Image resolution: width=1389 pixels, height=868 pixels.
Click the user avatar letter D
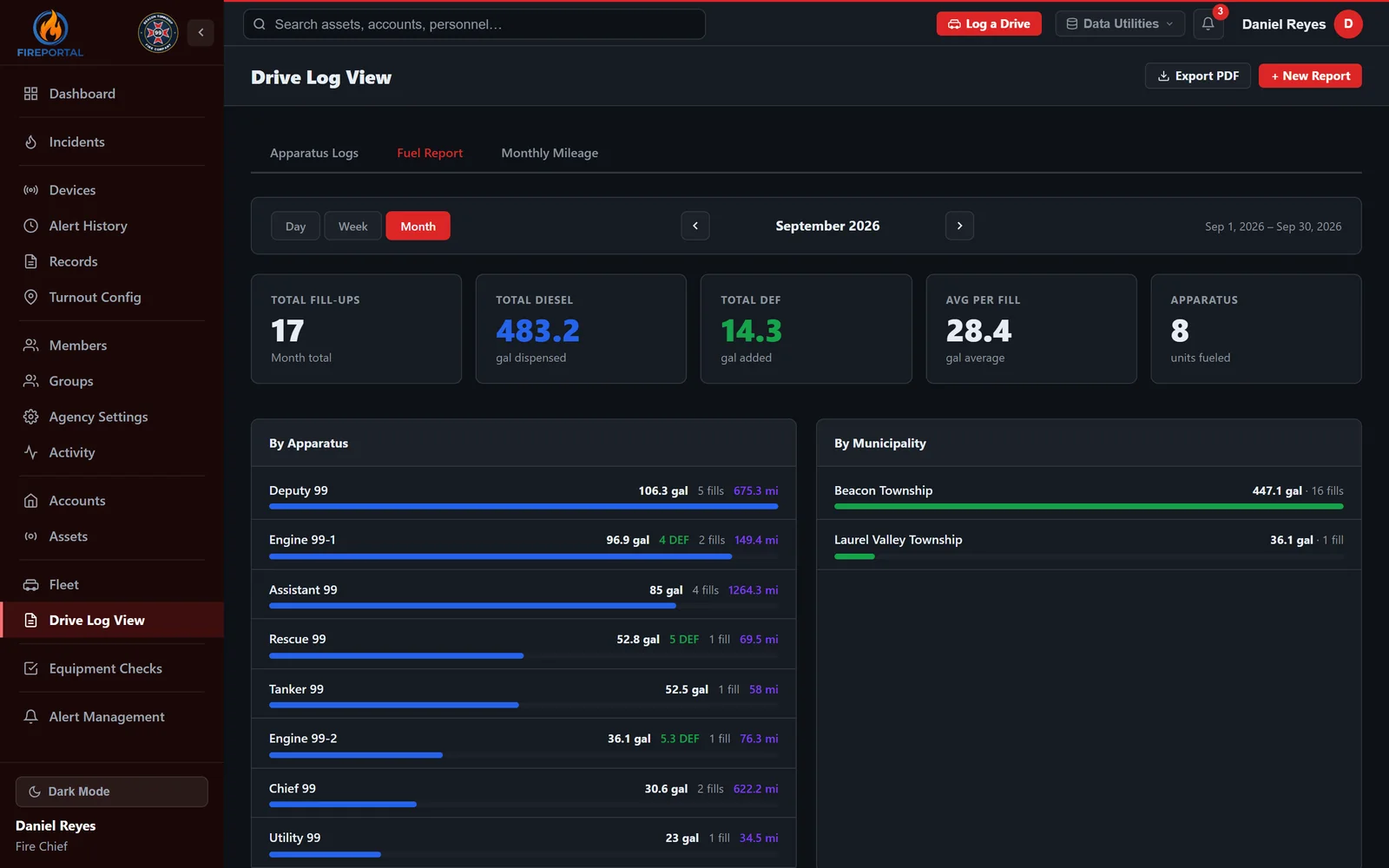[1348, 24]
